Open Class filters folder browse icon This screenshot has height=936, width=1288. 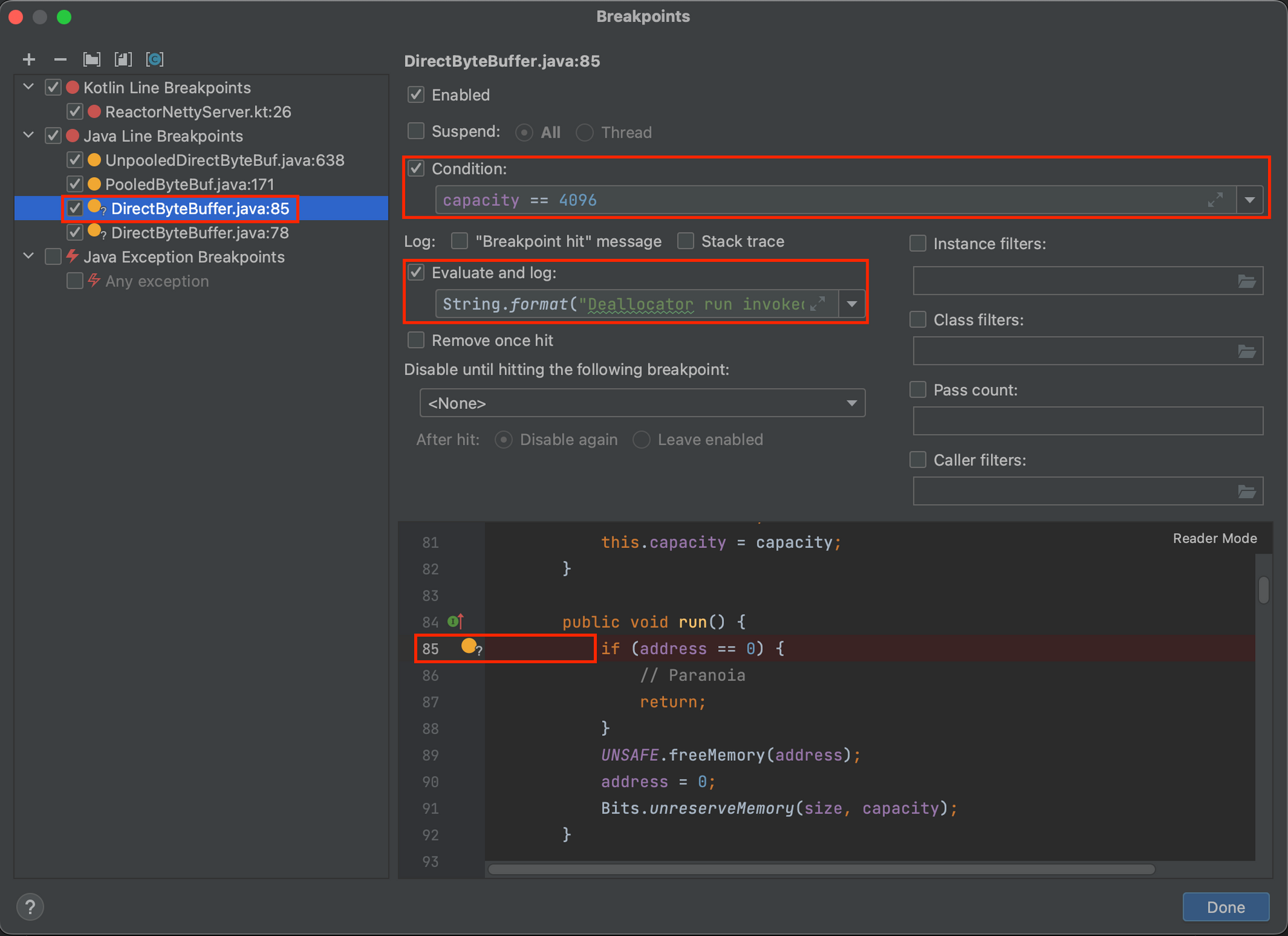(1246, 351)
